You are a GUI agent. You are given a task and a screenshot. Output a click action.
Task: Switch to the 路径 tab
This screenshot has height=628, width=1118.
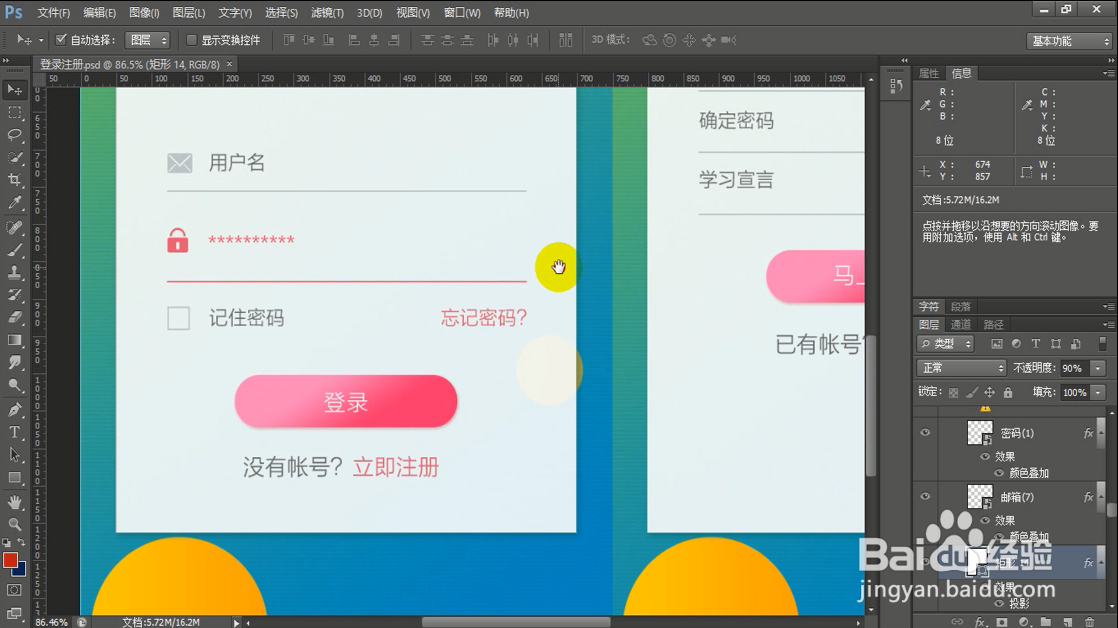(x=993, y=325)
